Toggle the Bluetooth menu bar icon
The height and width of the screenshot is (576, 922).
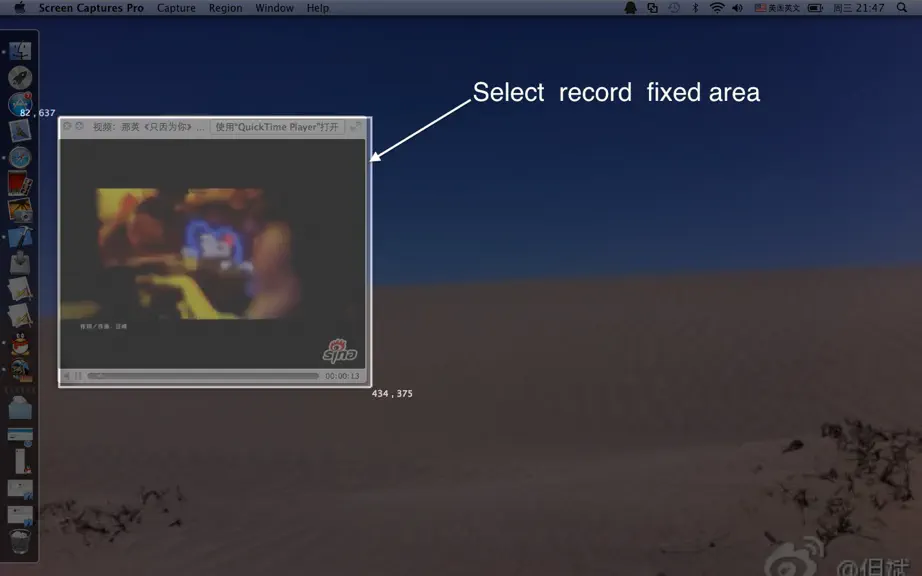(x=695, y=8)
